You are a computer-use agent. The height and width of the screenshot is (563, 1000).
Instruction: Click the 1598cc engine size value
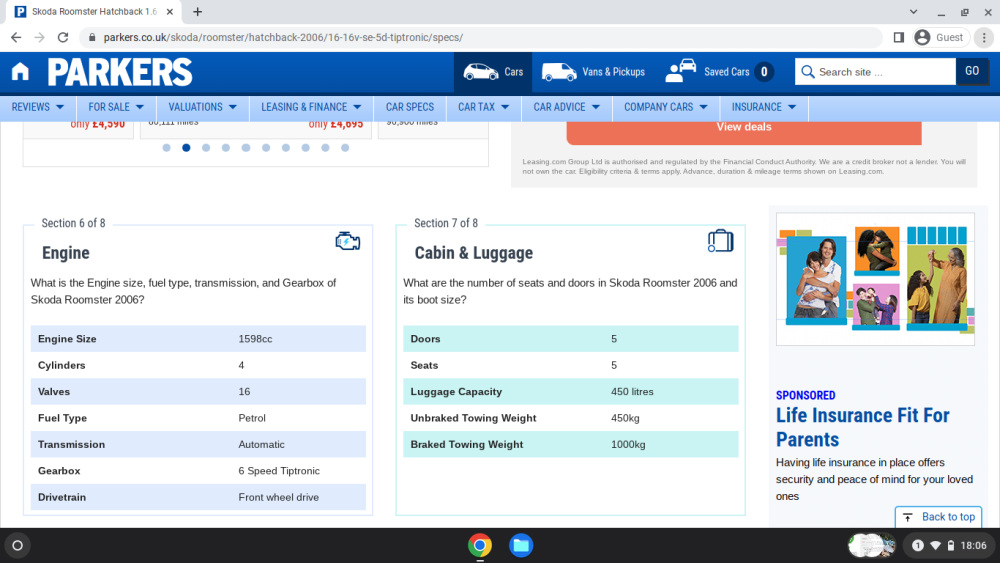tap(255, 339)
